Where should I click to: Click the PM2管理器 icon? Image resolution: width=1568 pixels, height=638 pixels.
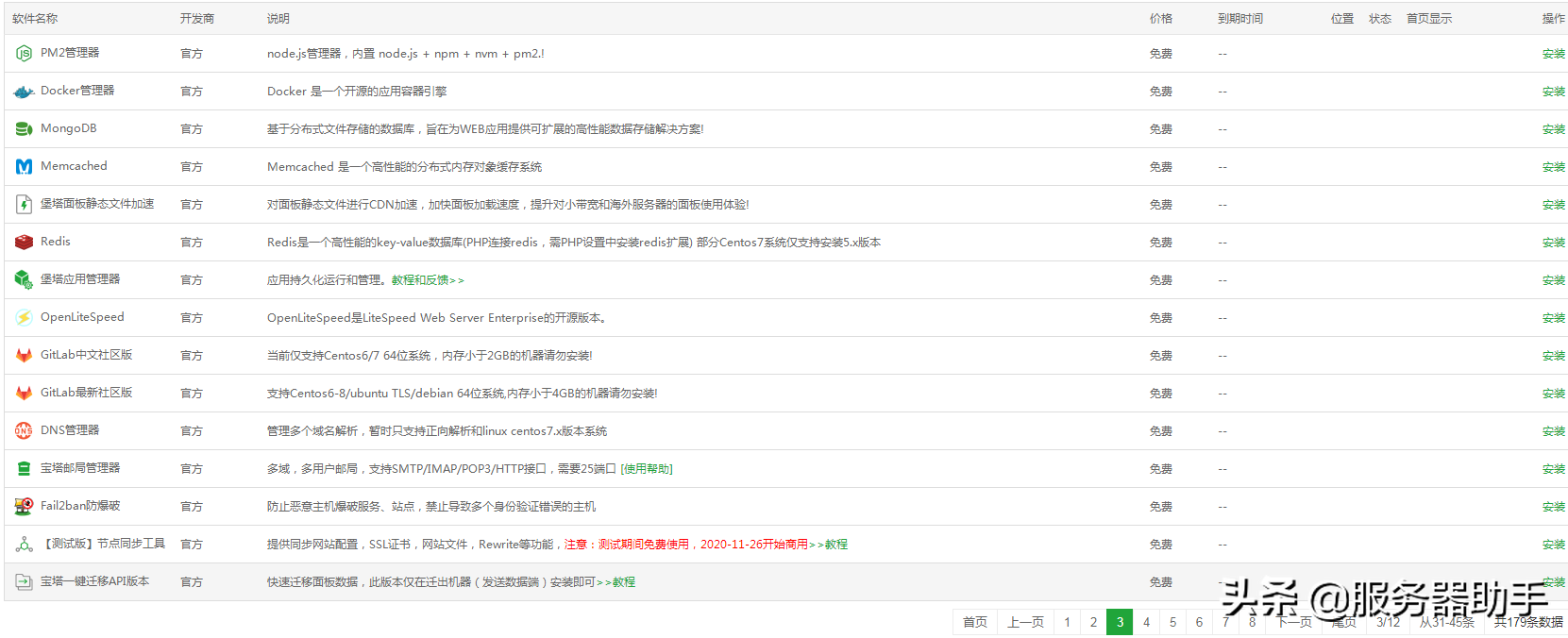point(24,54)
